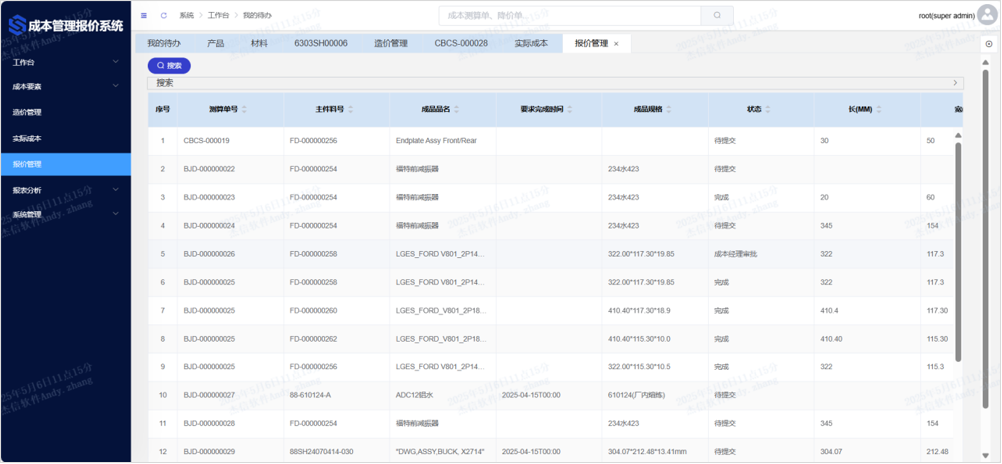Image resolution: width=1002 pixels, height=464 pixels.
Task: Click the settings icon at right of tab bar
Action: 989,44
